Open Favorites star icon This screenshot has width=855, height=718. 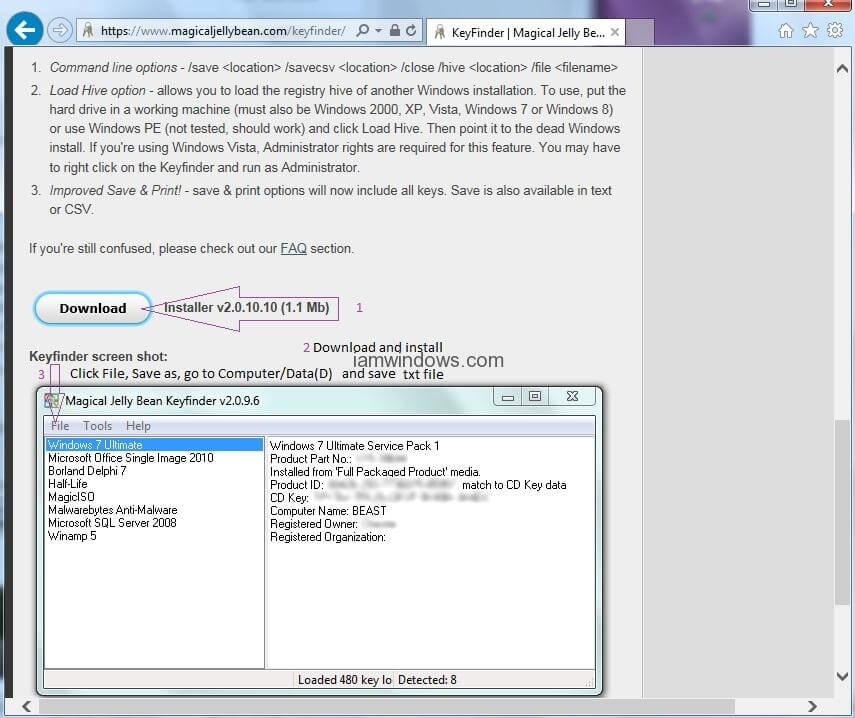coord(810,31)
